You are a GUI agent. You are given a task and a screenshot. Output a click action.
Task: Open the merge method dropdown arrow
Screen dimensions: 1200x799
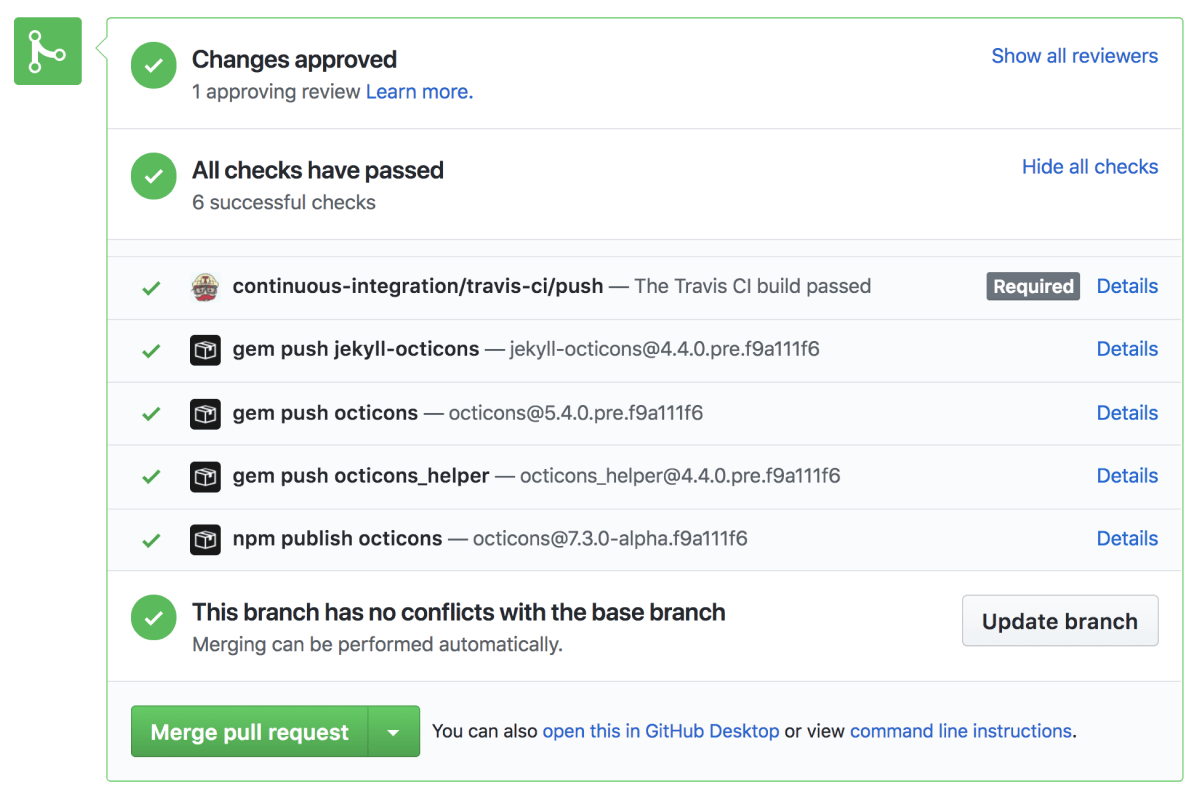pos(394,732)
